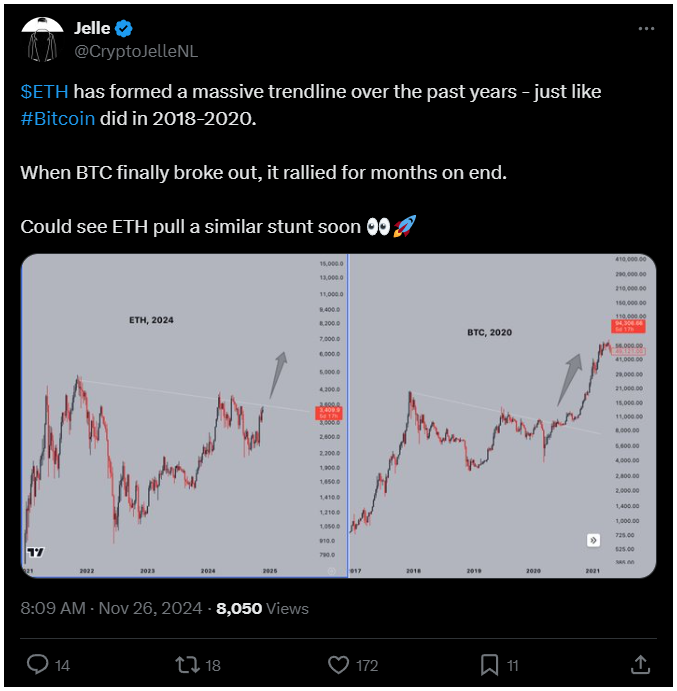Open Jelle's profile avatar

[42, 40]
